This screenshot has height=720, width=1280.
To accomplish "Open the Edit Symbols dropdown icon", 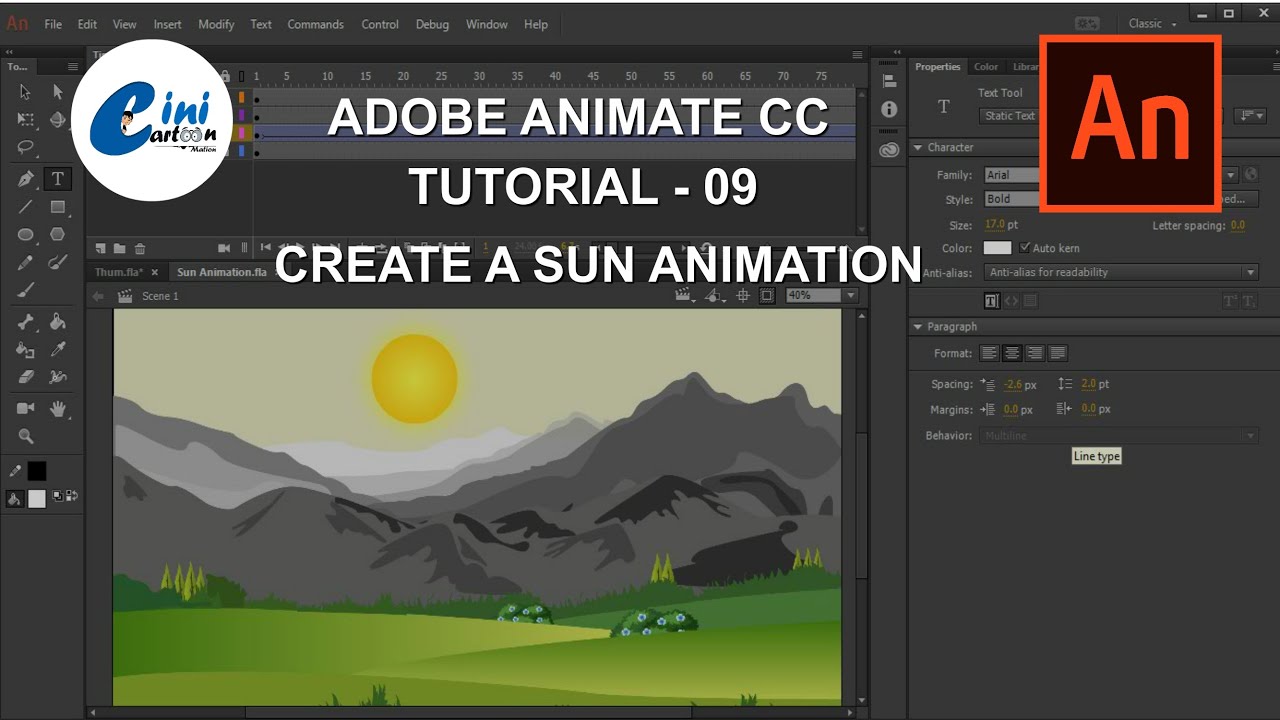I will (x=714, y=295).
